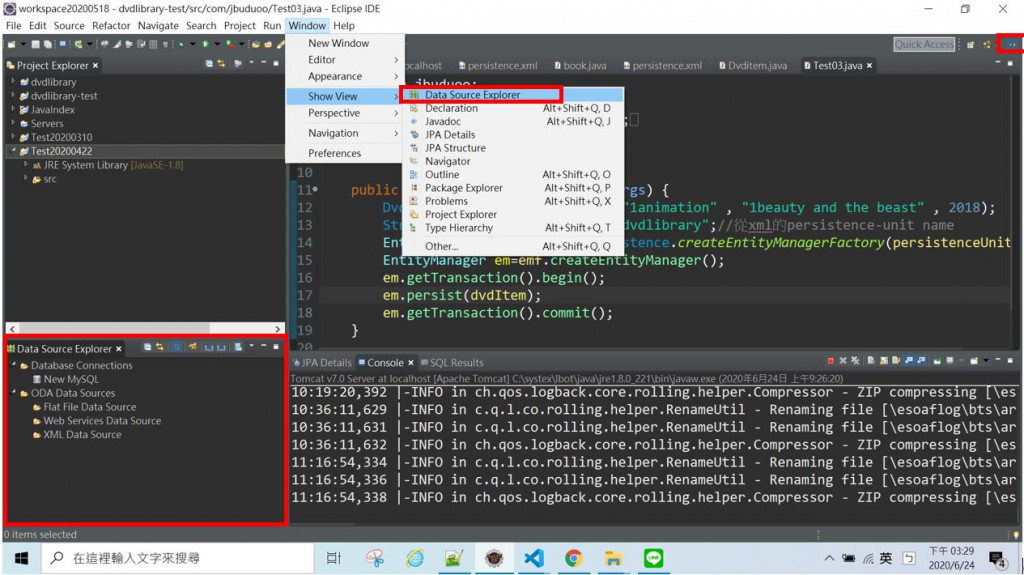Viewport: 1024px width, 575px height.
Task: Click the Windows taskbar search box
Action: click(x=177, y=558)
